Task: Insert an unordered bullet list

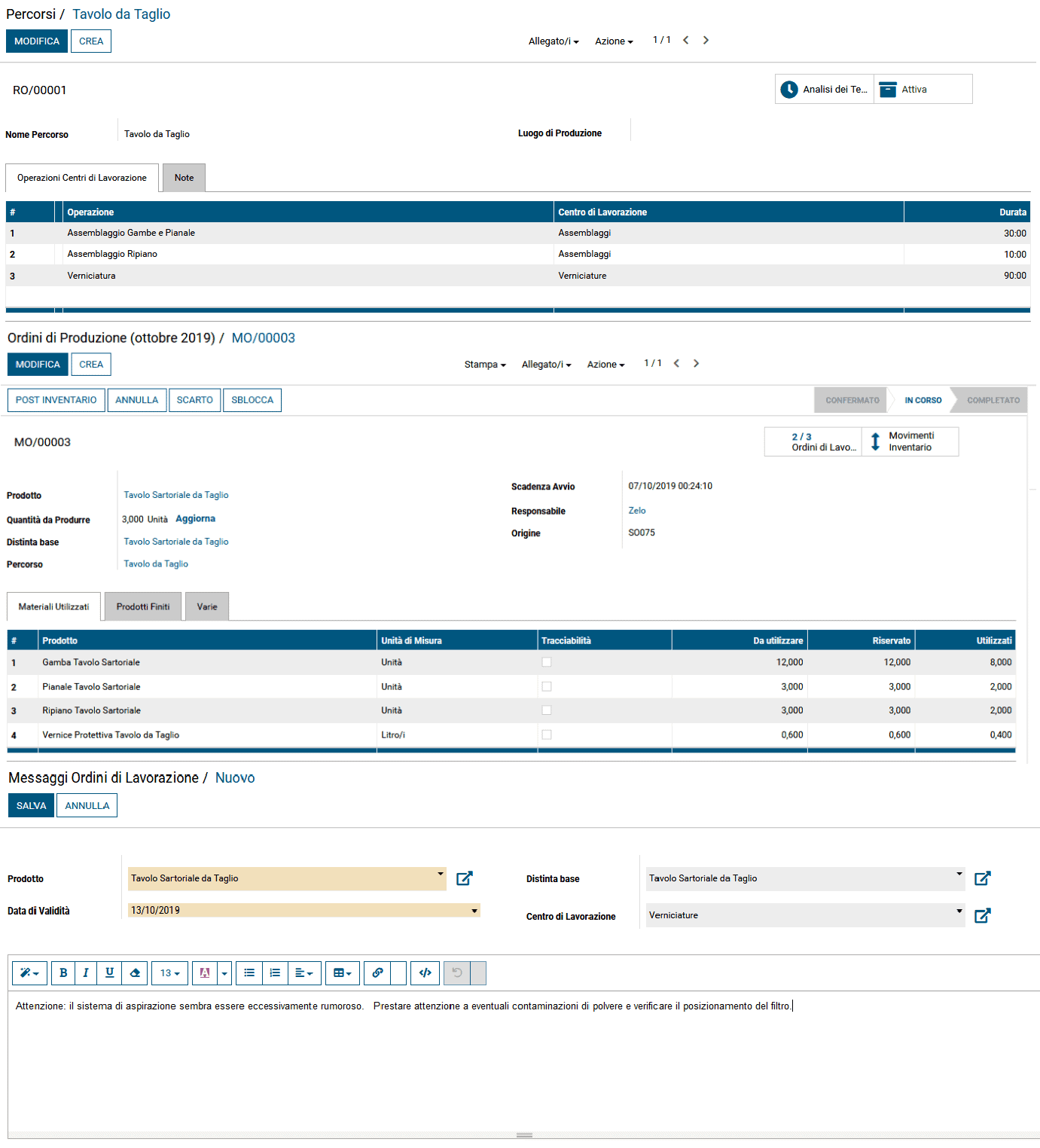Action: coord(249,973)
